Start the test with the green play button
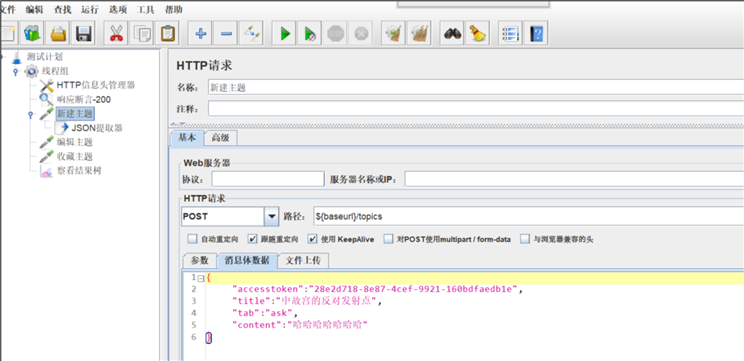The width and height of the screenshot is (744, 361). (285, 33)
